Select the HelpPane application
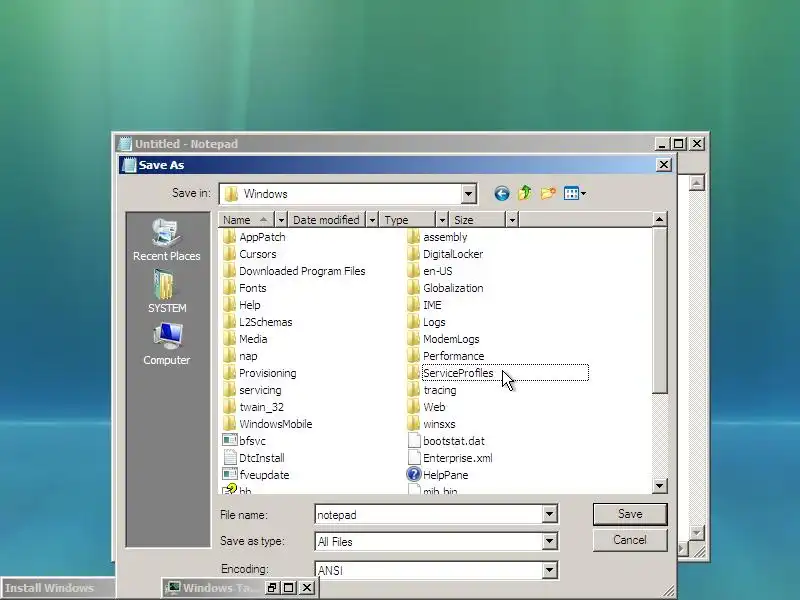The height and width of the screenshot is (600, 800). coord(438,475)
